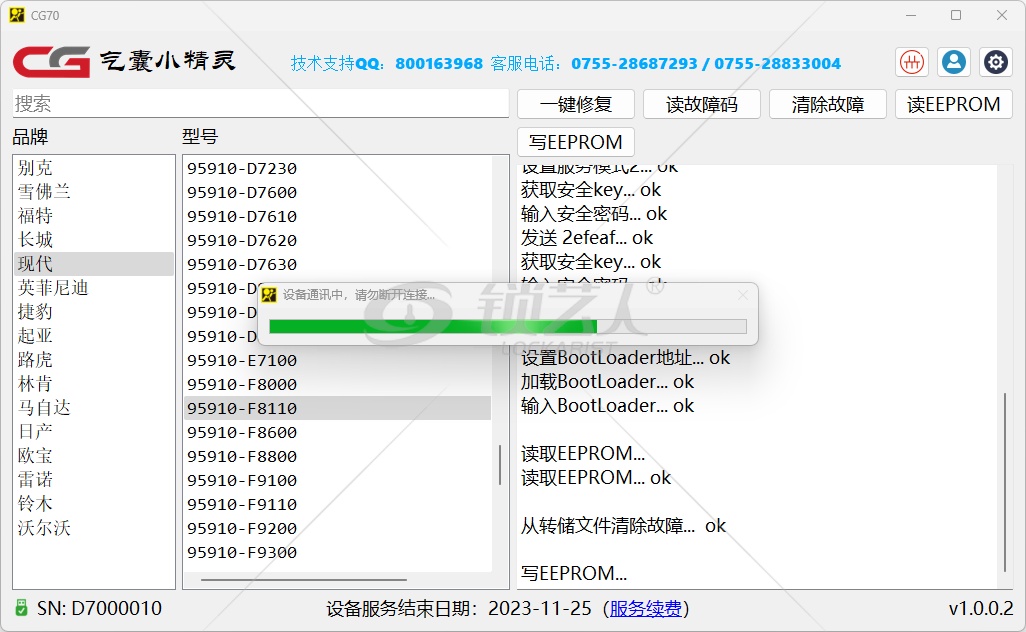Viewport: 1026px width, 632px height.
Task: Click log line 设置BootLoader地址... ok
Action: click(625, 358)
